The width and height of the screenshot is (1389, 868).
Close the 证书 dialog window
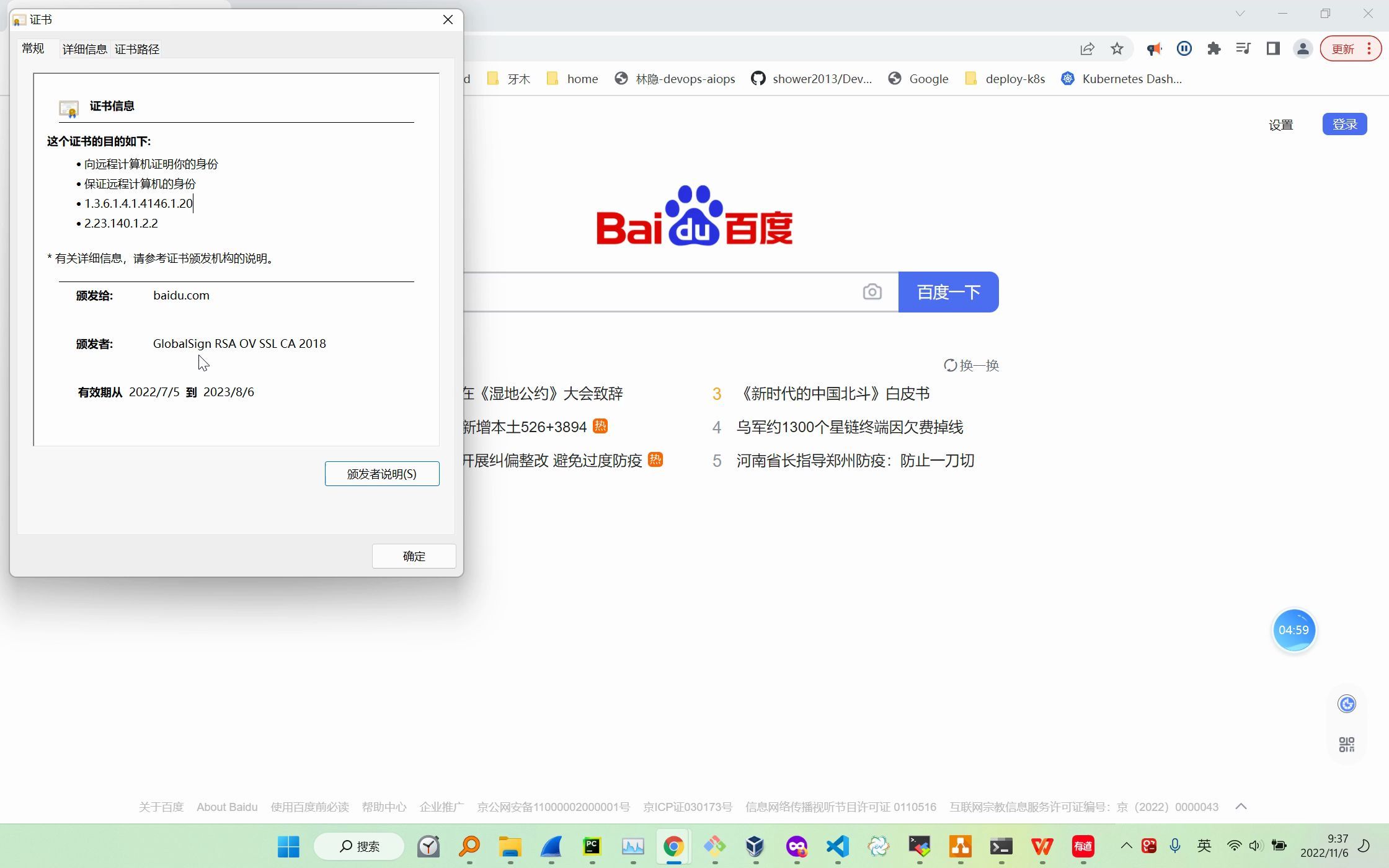coord(448,20)
